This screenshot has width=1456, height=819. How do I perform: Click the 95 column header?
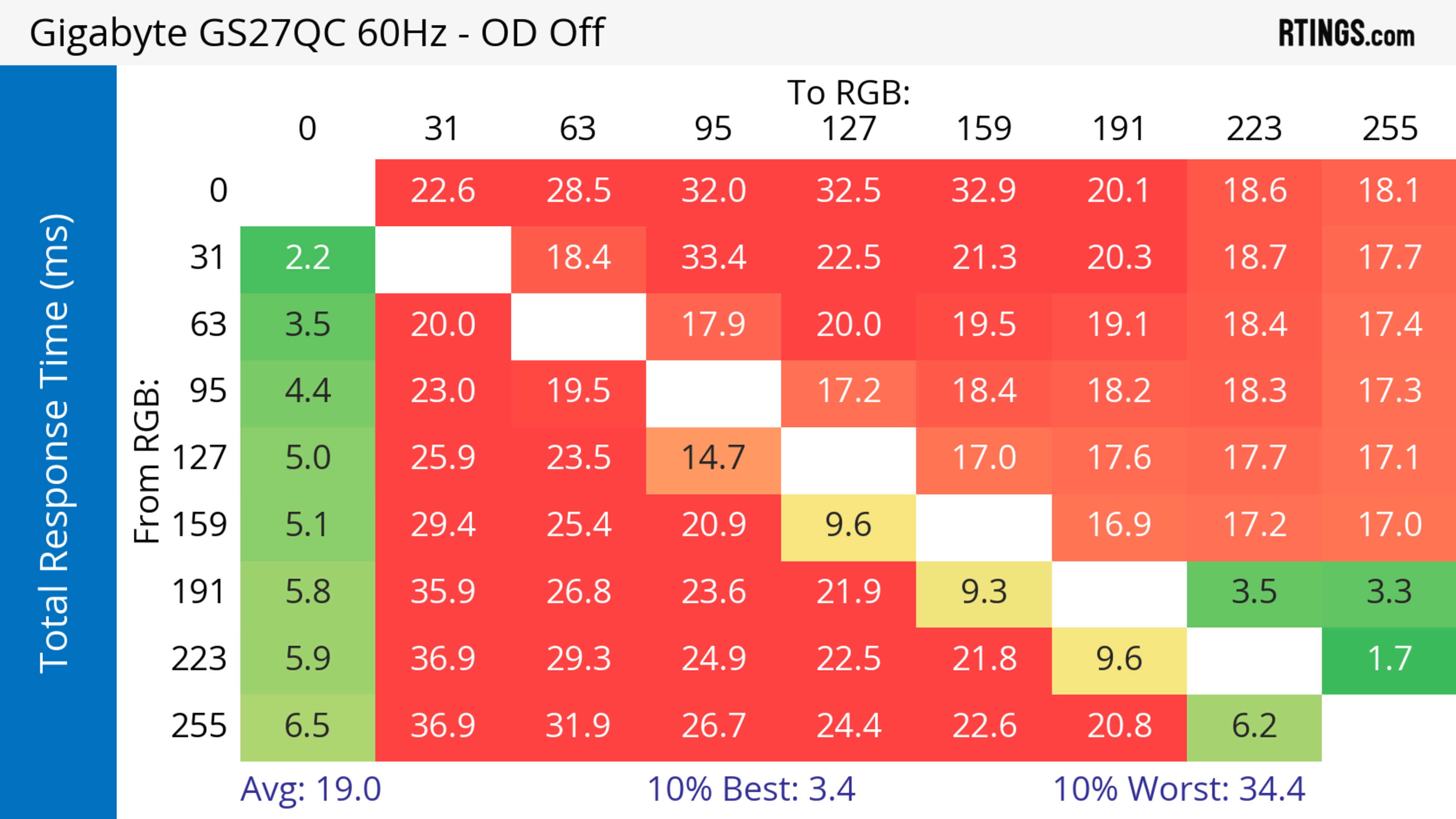(713, 129)
